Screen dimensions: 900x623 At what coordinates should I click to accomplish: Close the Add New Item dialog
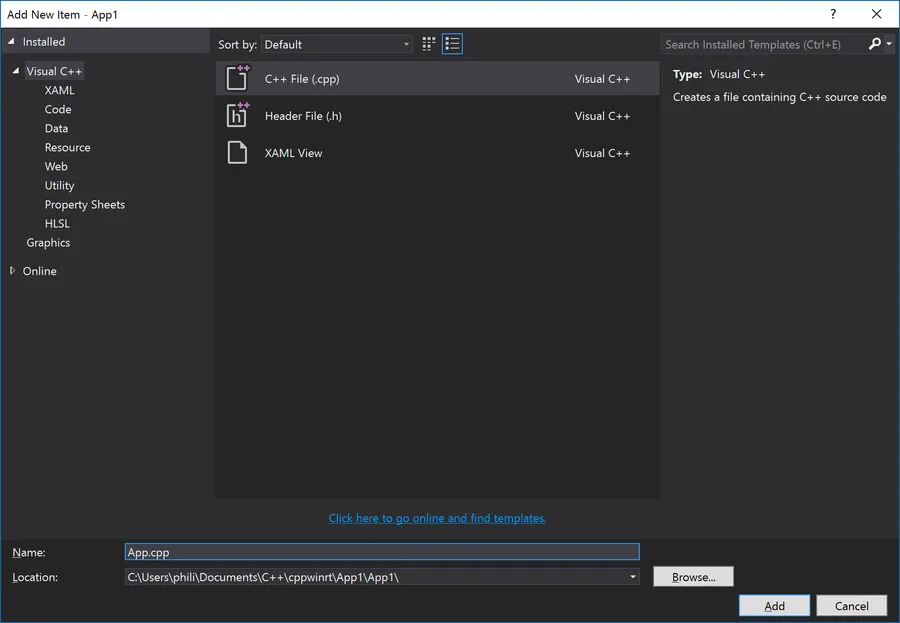pos(876,14)
